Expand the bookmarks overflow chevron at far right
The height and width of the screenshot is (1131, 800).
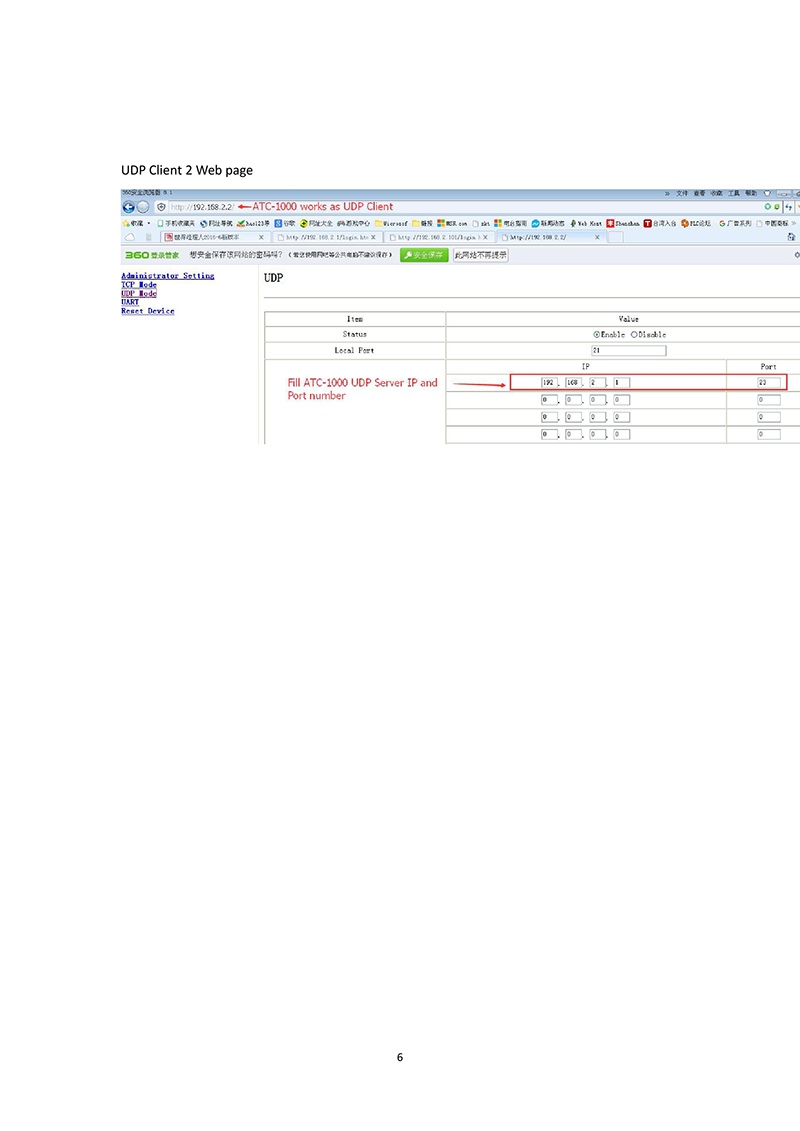pyautogui.click(x=794, y=224)
